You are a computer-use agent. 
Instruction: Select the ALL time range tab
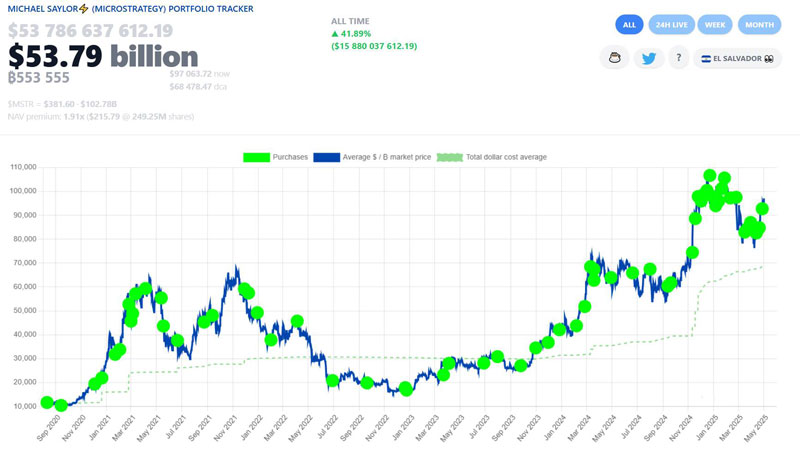pyautogui.click(x=629, y=25)
